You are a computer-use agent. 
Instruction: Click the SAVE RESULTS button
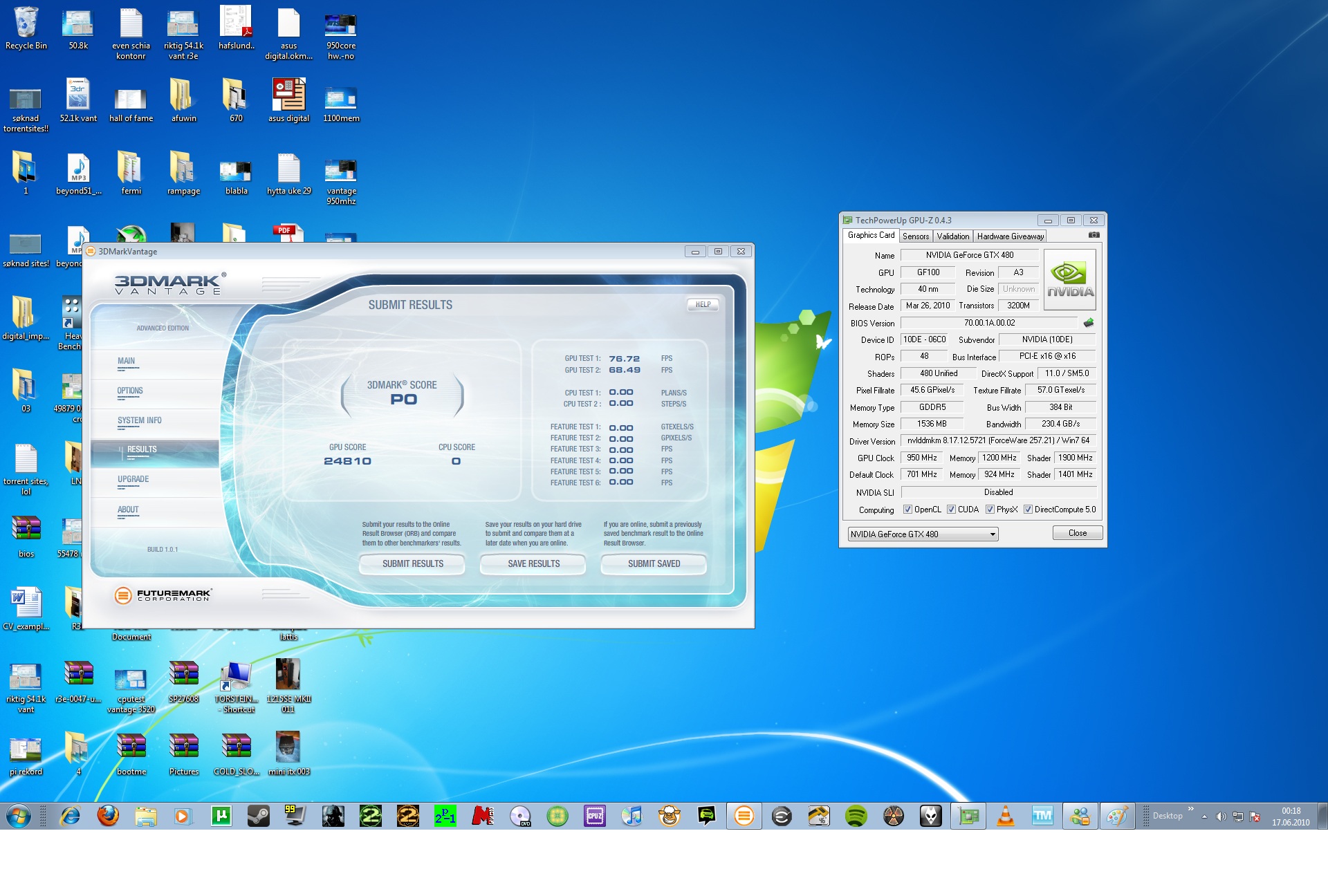point(533,564)
